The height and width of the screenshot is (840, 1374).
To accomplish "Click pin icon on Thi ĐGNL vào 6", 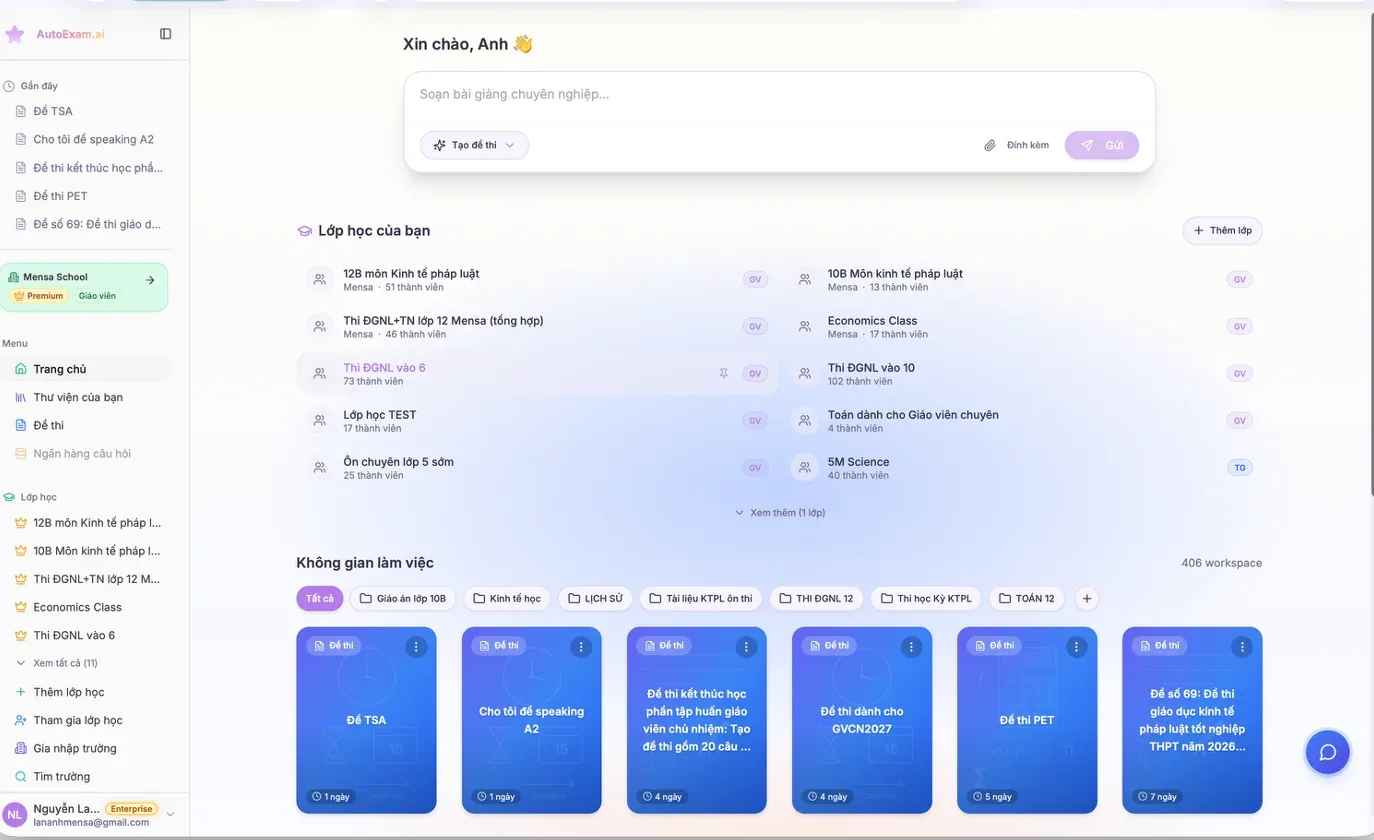I will click(x=724, y=373).
